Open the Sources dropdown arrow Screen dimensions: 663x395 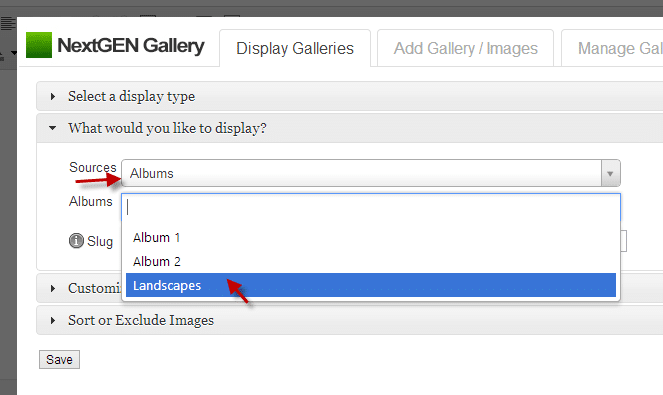[610, 173]
